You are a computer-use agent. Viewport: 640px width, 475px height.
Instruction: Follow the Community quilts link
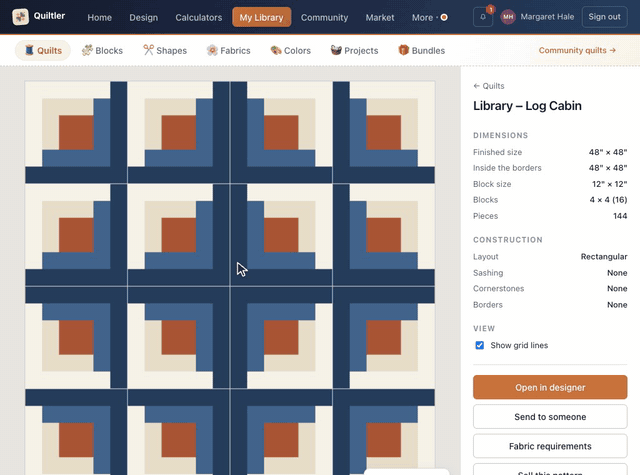577,50
